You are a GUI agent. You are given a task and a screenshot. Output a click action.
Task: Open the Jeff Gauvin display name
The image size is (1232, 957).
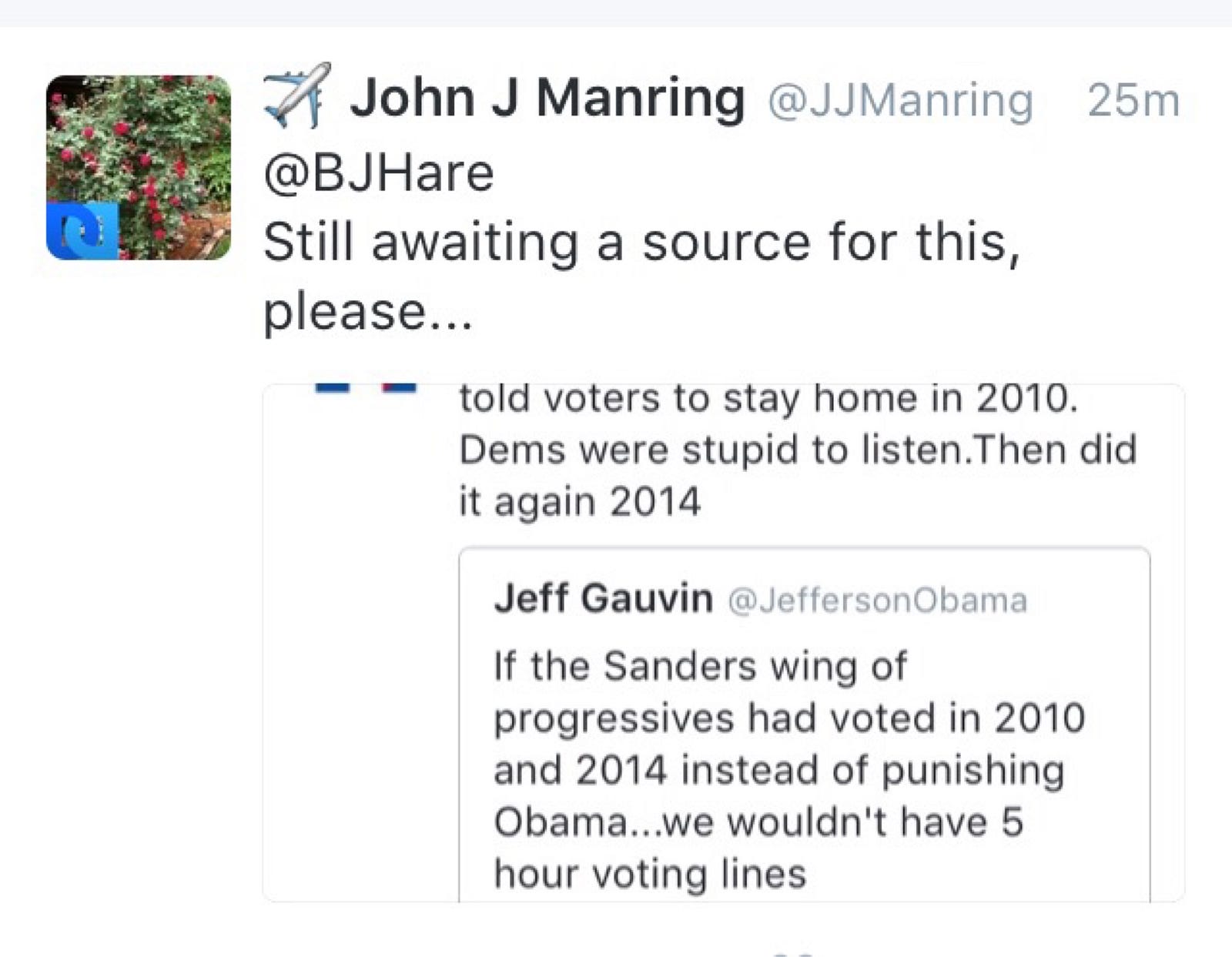tap(604, 598)
